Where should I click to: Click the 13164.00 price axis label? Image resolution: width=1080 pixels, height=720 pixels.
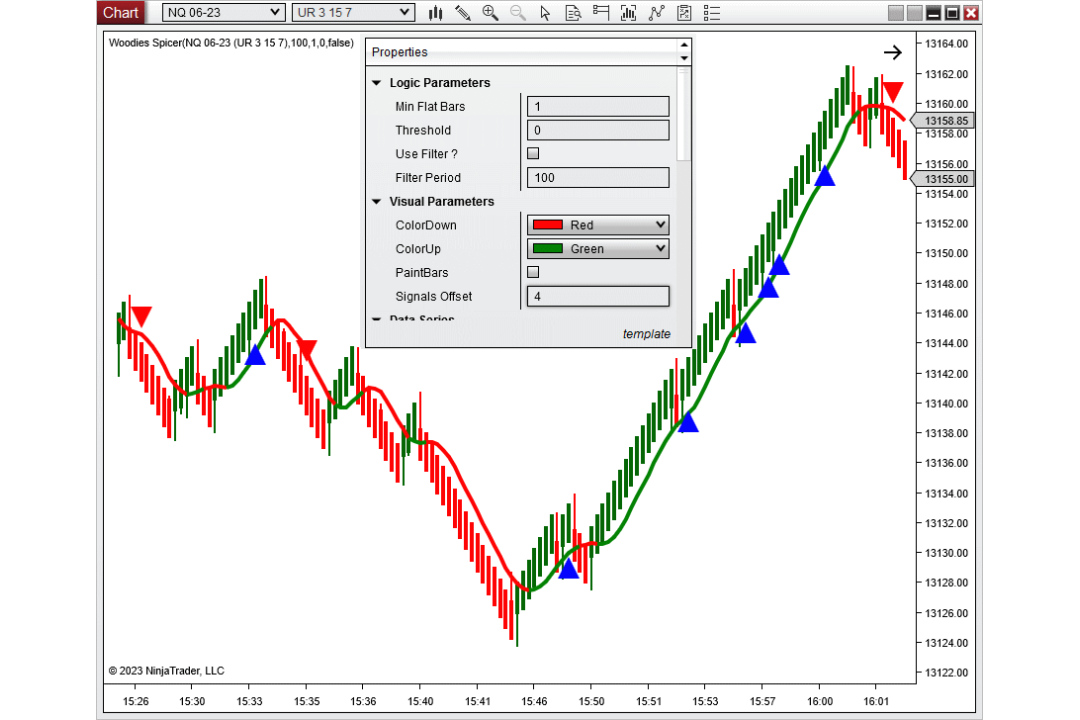946,43
